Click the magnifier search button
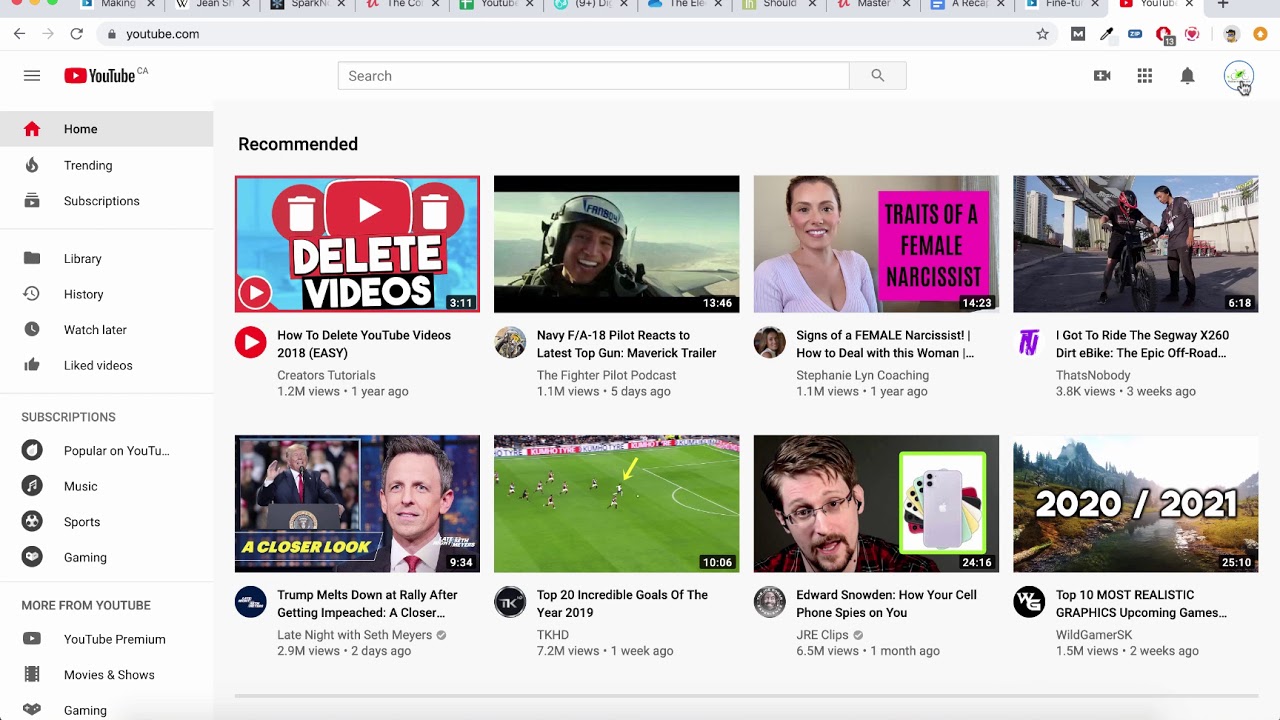Viewport: 1280px width, 720px height. (x=878, y=76)
